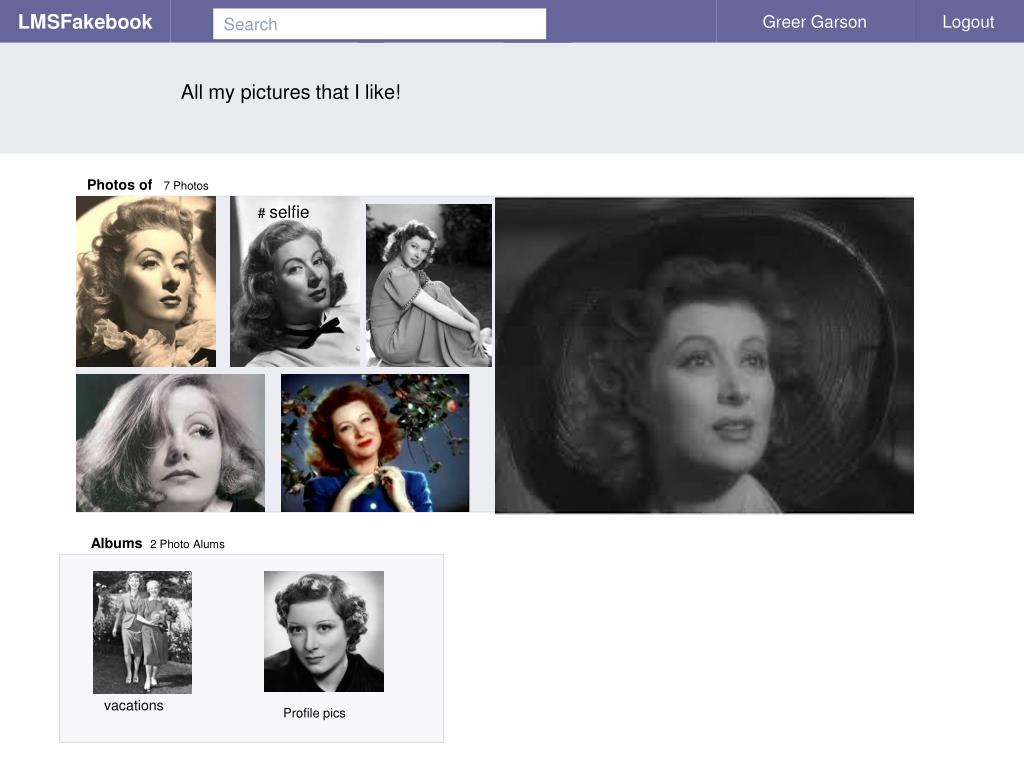Open the large photo with wide-brim hat

coord(705,355)
